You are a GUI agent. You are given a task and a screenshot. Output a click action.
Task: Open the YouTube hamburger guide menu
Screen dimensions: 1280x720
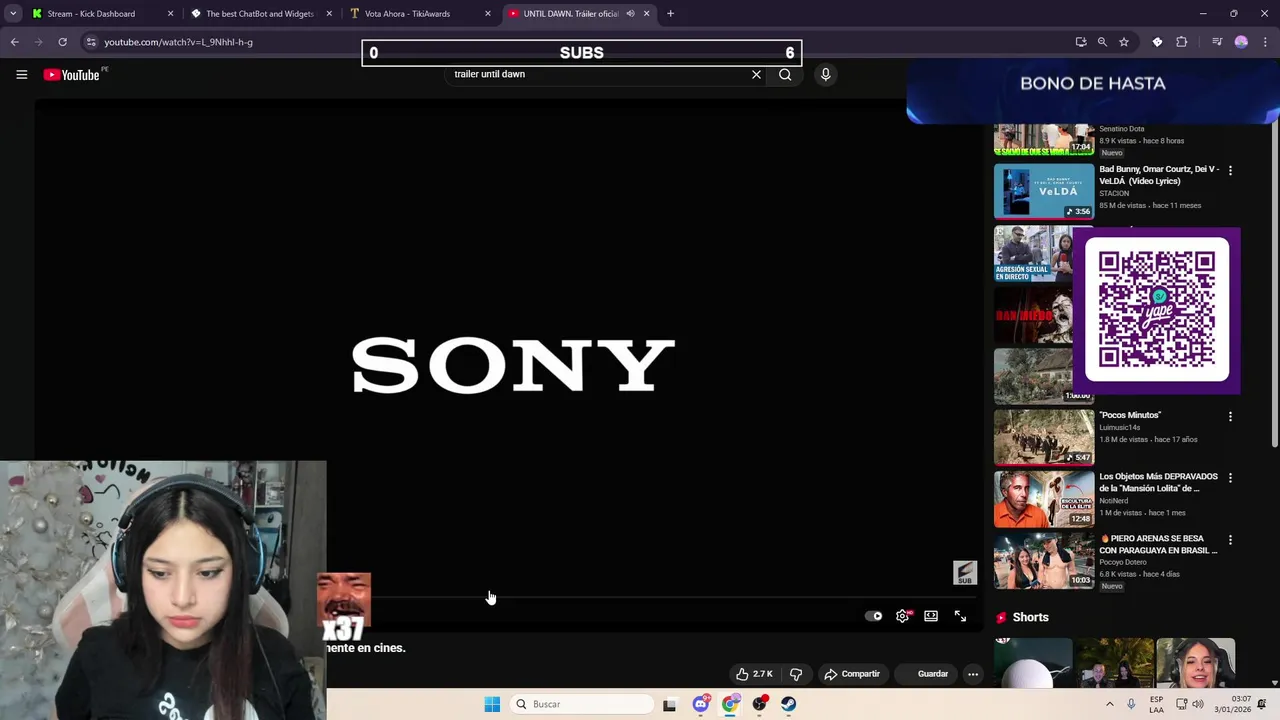pyautogui.click(x=21, y=74)
